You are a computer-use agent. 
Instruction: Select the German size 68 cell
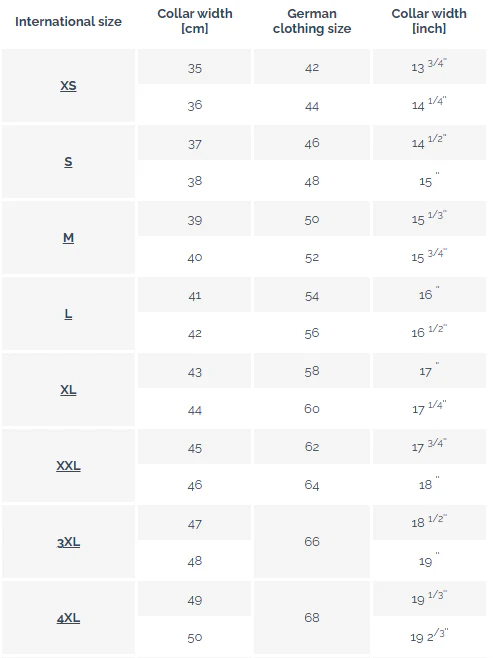[312, 617]
